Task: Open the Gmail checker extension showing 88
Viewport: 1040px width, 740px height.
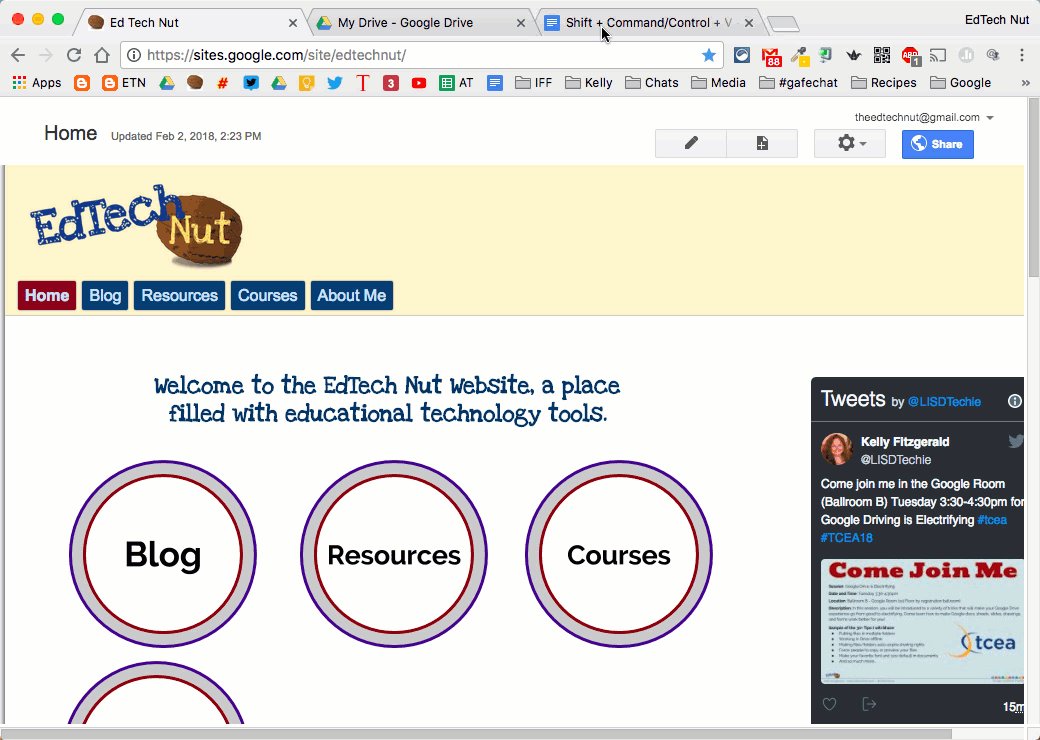Action: tap(771, 56)
